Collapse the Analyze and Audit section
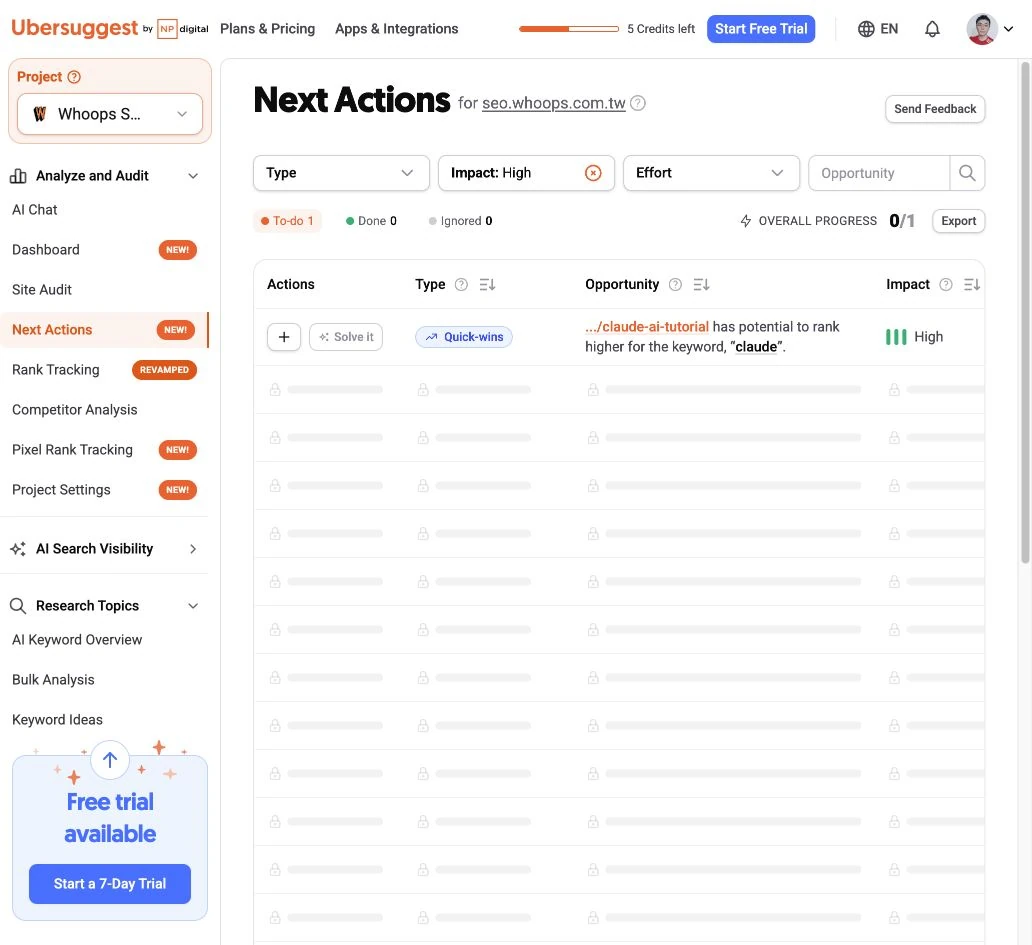1032x945 pixels. point(193,176)
